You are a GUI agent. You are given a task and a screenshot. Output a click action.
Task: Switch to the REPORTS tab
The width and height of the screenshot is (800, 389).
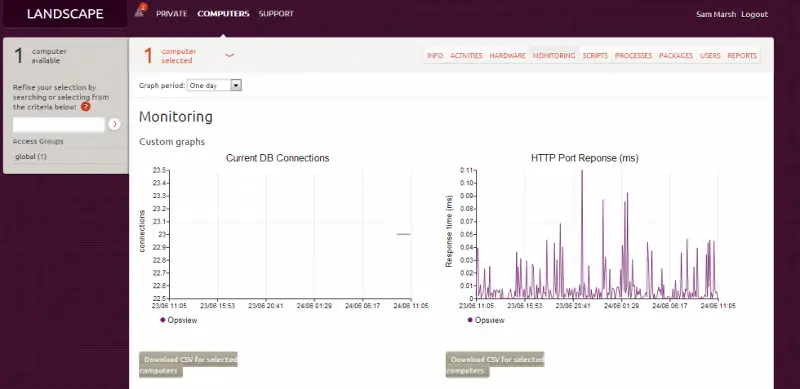[742, 56]
